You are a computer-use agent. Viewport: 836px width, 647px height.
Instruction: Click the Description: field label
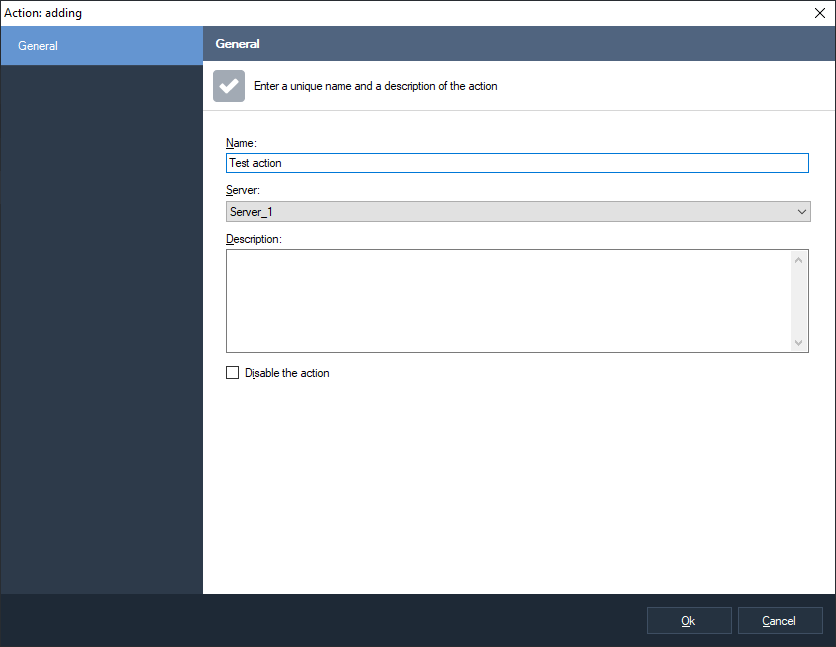[254, 239]
